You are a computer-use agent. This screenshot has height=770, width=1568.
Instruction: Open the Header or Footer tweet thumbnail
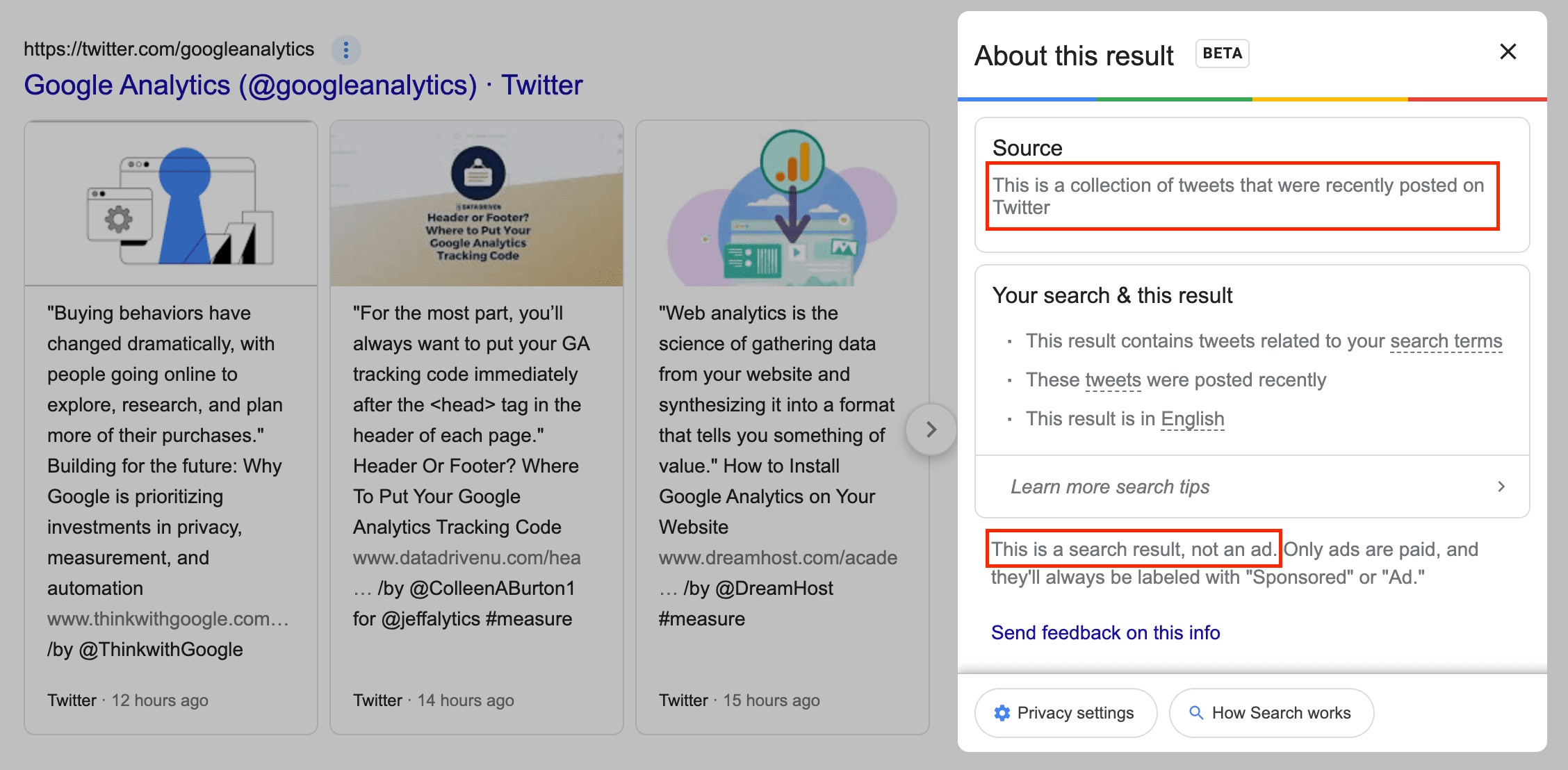point(477,204)
